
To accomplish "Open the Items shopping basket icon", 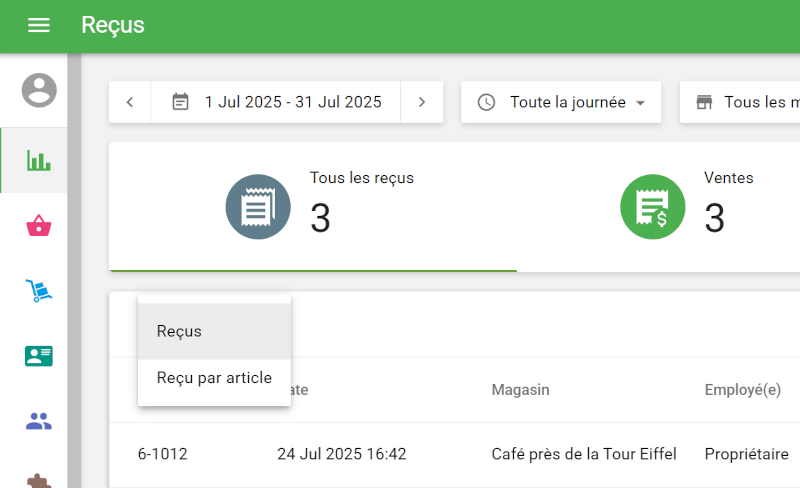I will point(39,226).
